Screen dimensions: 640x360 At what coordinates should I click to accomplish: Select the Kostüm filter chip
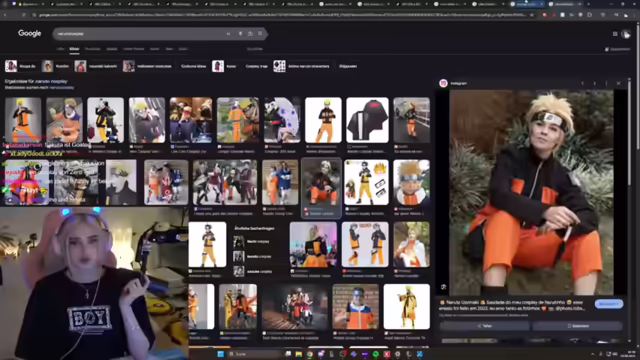click(55, 66)
